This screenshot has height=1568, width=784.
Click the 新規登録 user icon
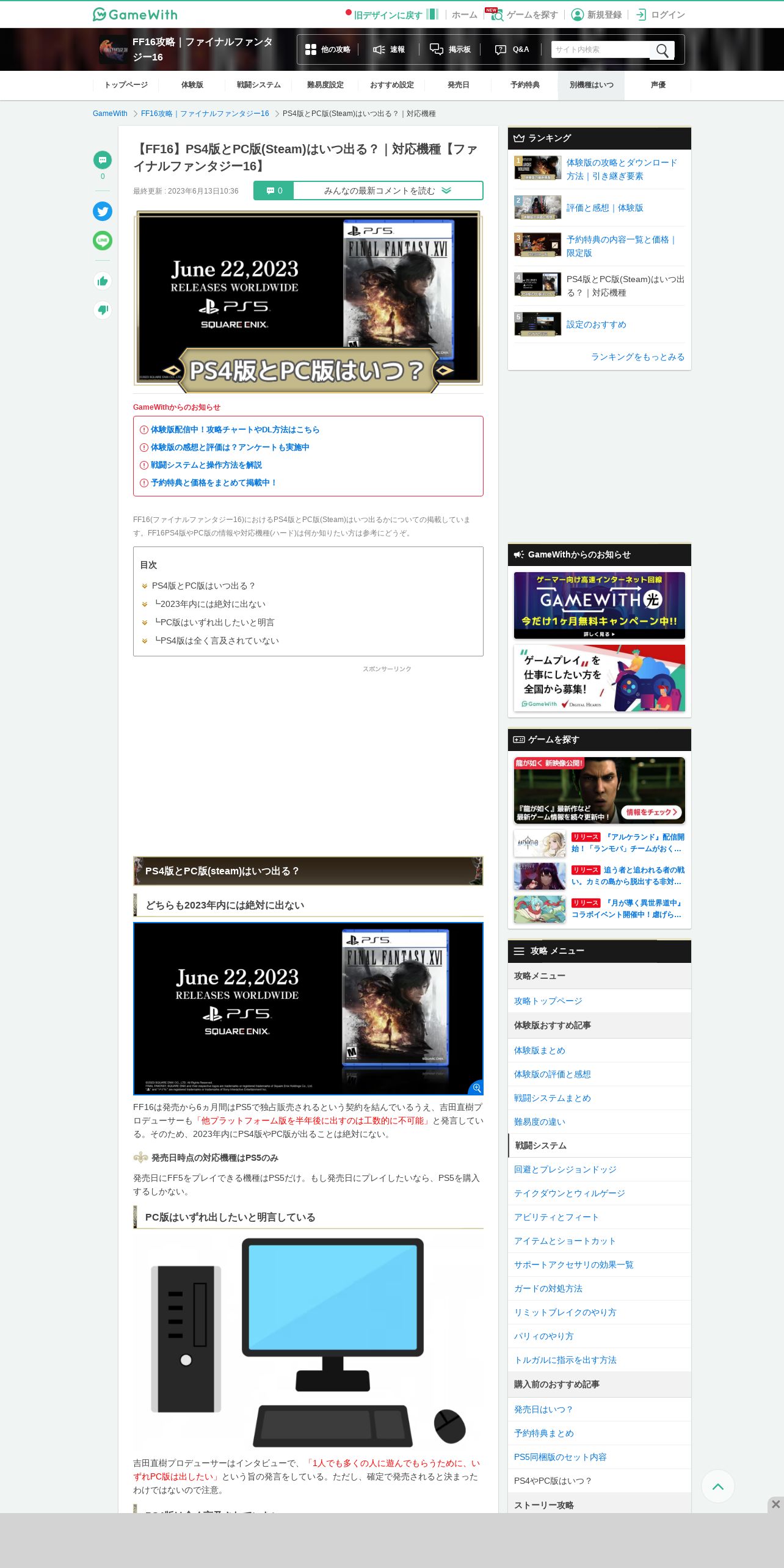[x=577, y=15]
